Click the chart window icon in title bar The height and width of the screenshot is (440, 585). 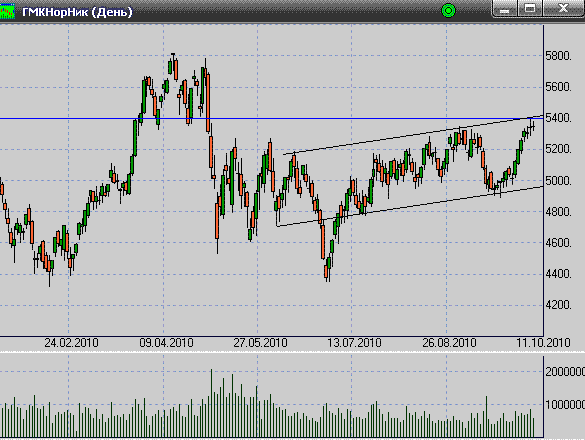pos(7,11)
